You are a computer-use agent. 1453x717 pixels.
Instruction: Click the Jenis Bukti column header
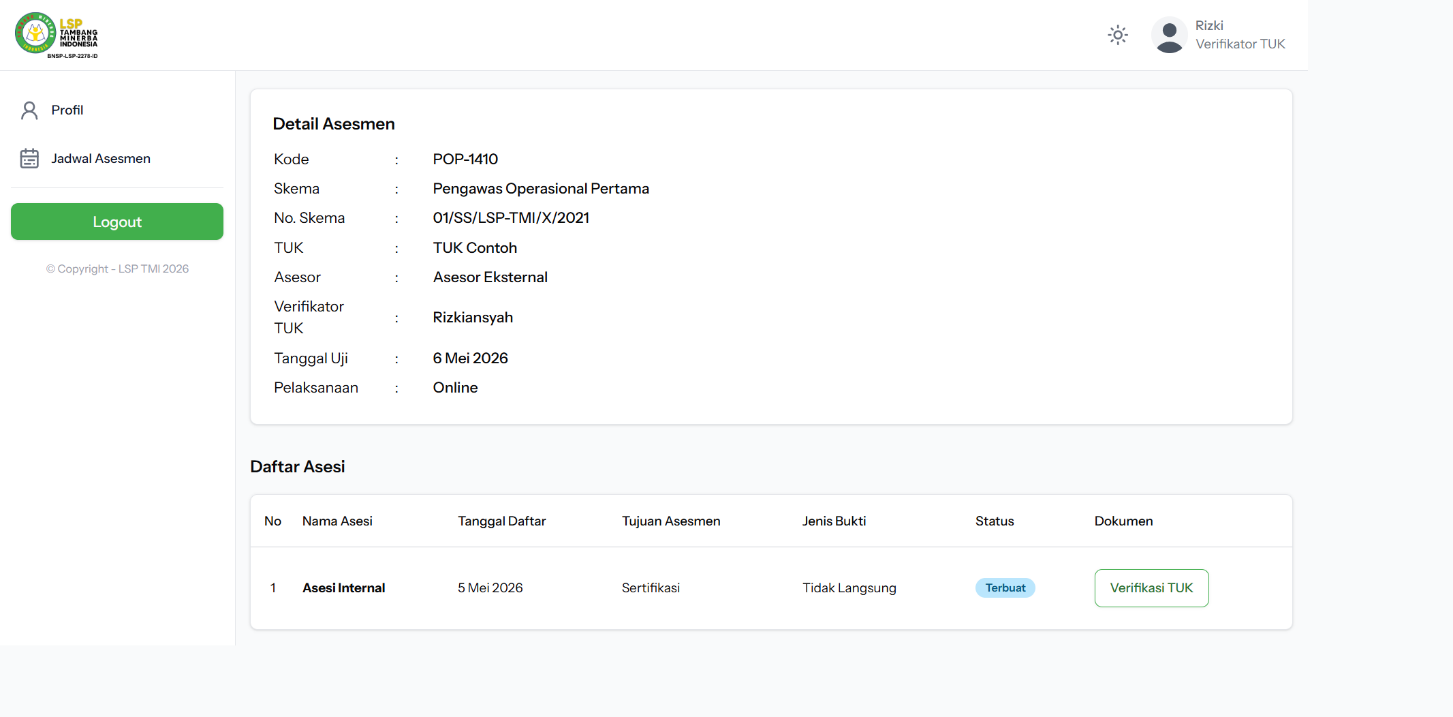pos(834,521)
